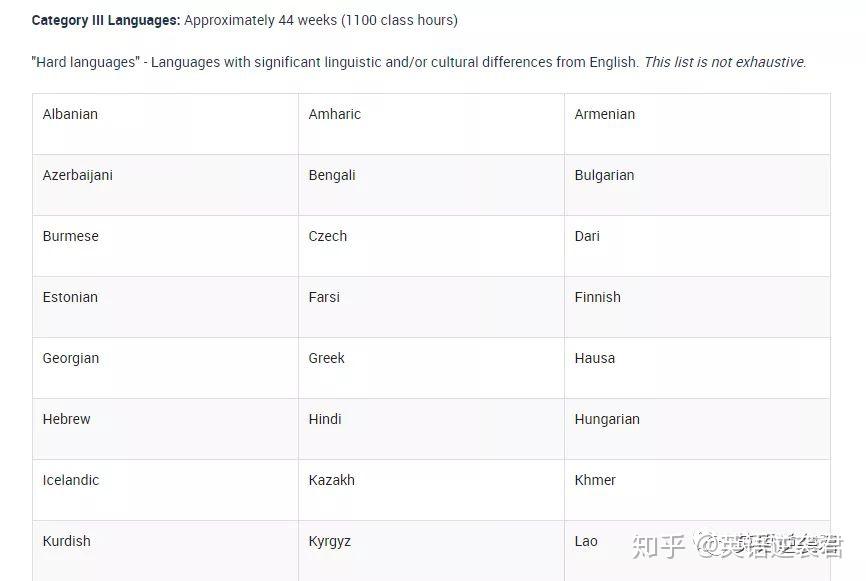Image resolution: width=866 pixels, height=581 pixels.
Task: Click the Burmese table entry
Action: (x=70, y=236)
